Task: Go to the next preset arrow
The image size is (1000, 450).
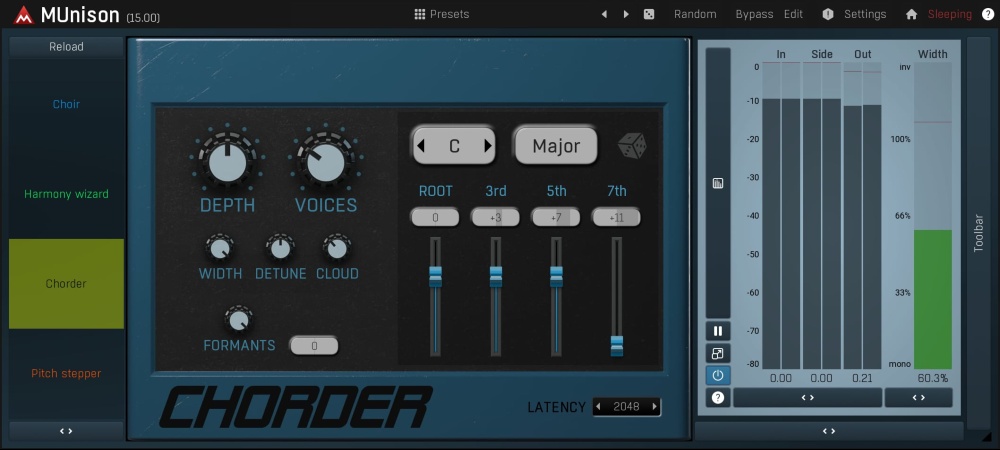Action: click(626, 14)
